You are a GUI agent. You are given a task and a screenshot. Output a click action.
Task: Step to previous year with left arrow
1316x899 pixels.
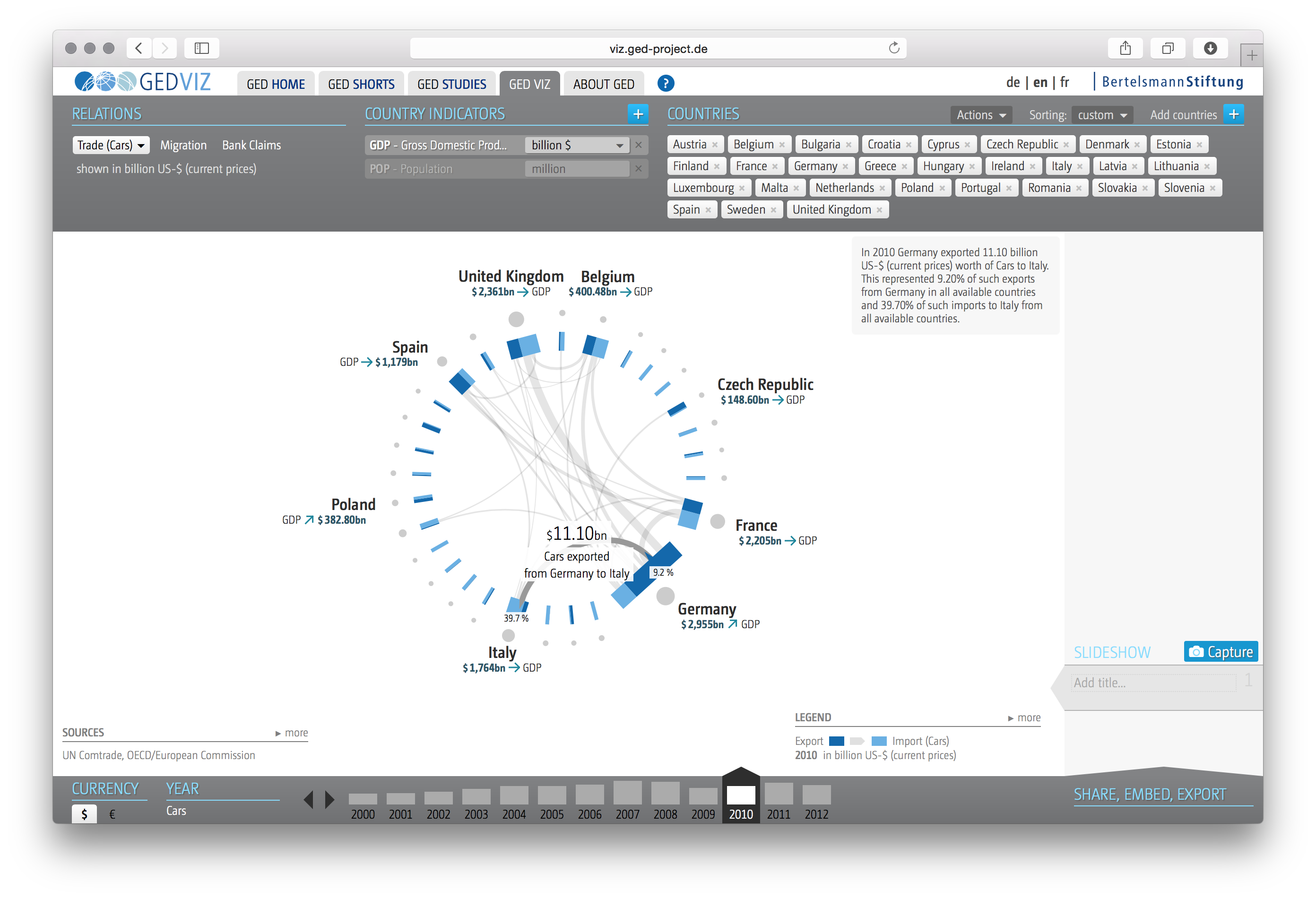coord(309,799)
